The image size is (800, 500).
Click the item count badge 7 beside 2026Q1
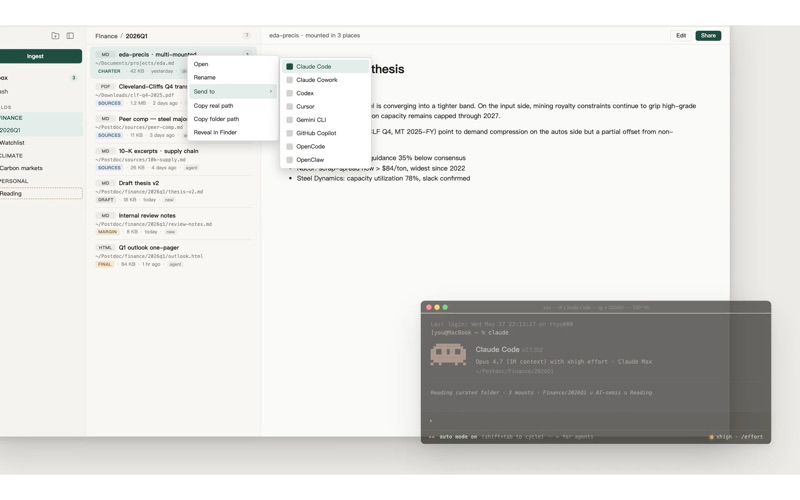click(x=246, y=36)
